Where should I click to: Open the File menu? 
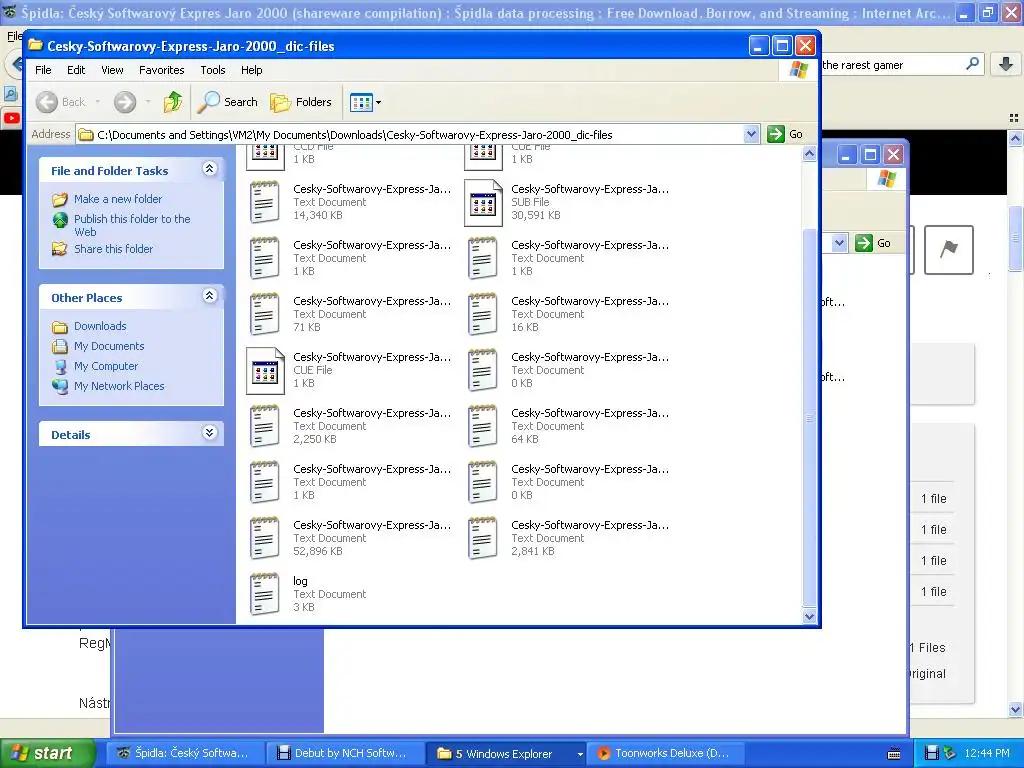click(43, 70)
